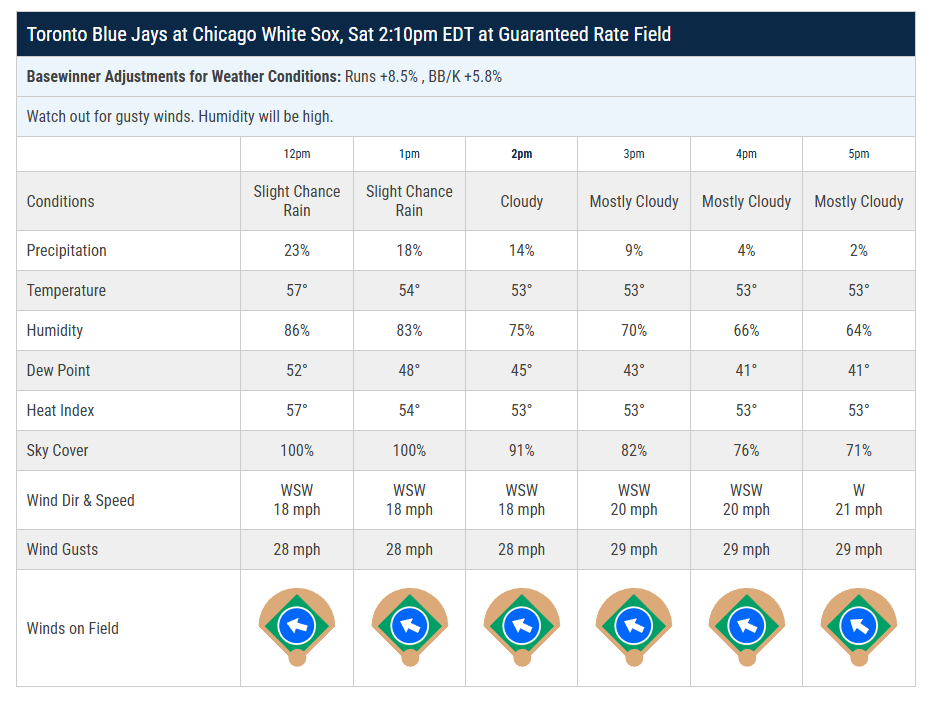Click the 4pm wind direction field icon
The width and height of the screenshot is (929, 703).
pos(746,627)
